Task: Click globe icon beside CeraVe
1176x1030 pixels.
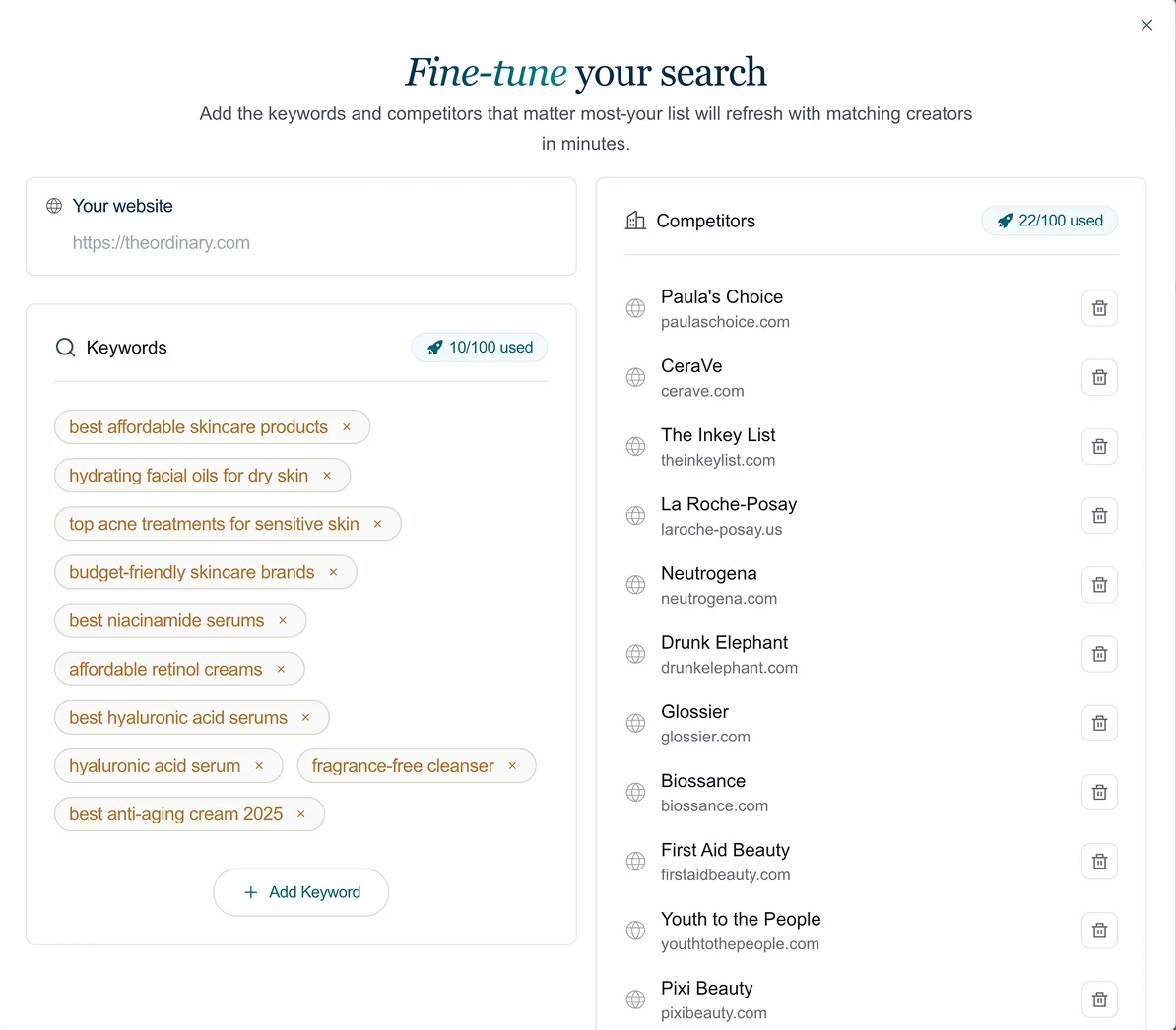Action: pyautogui.click(x=635, y=377)
